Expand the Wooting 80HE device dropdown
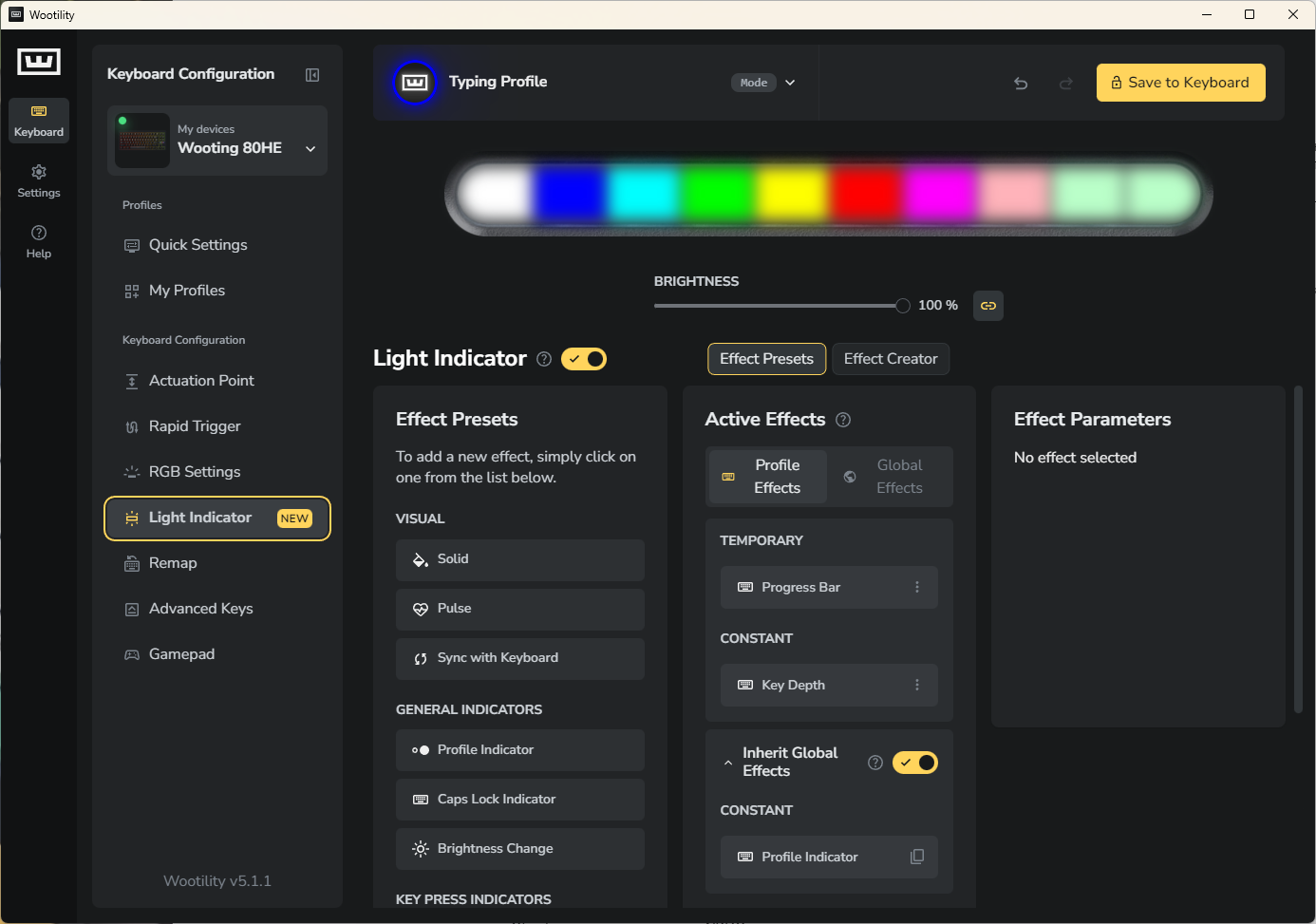Screen dimensions: 1316x924 pos(310,149)
